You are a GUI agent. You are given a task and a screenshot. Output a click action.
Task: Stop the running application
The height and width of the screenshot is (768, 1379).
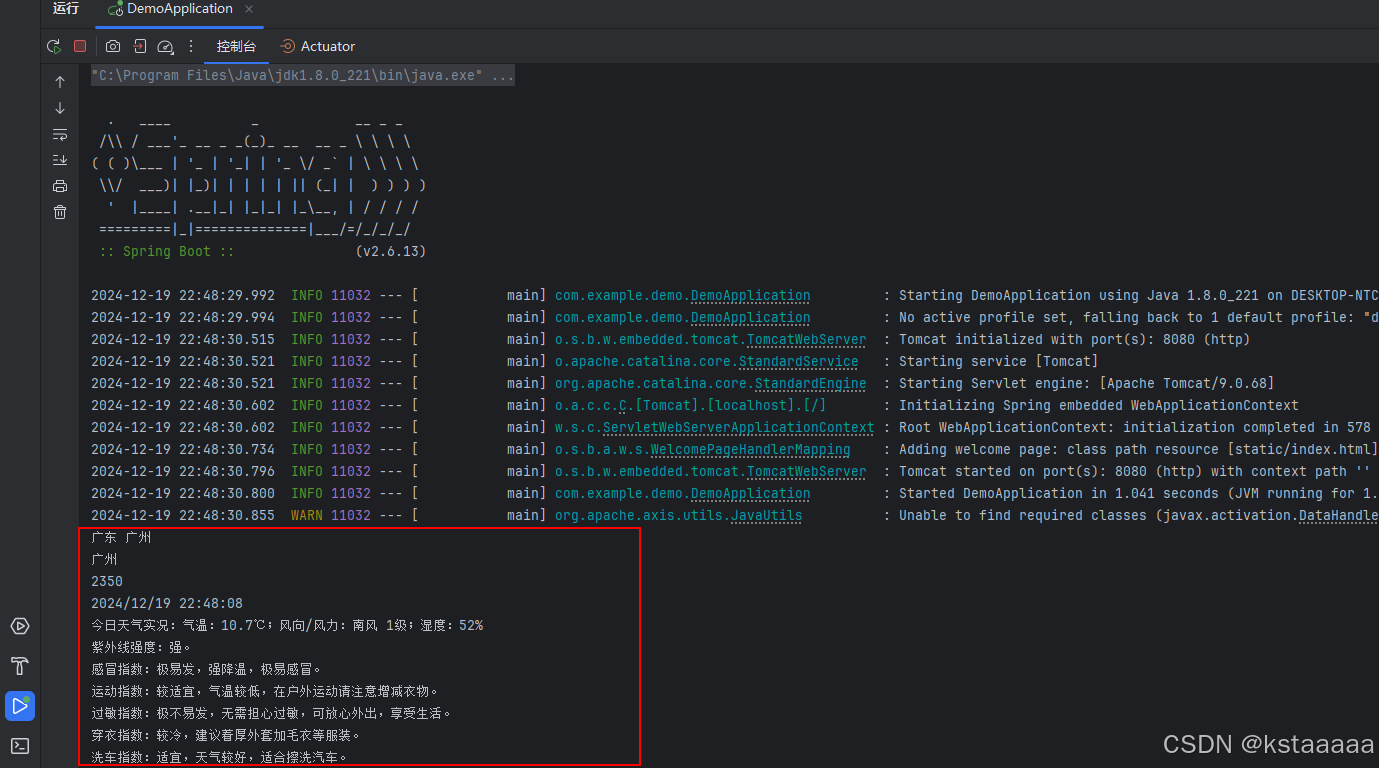(x=79, y=46)
